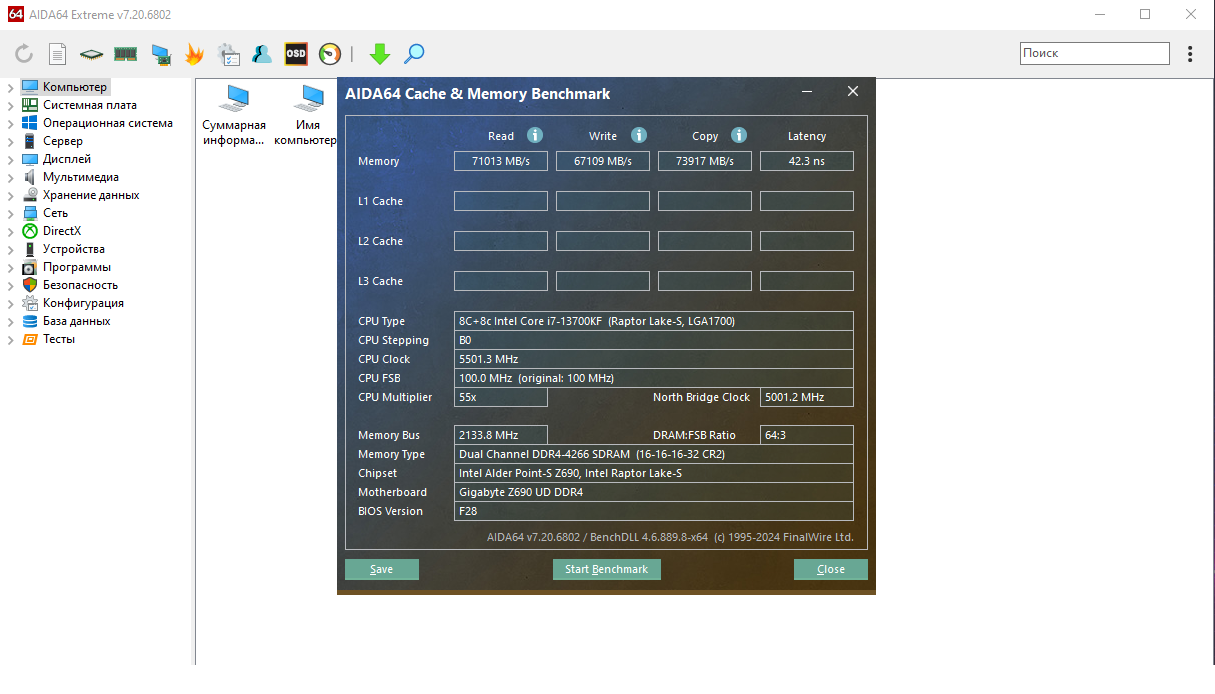Open the Имя компьютера icon
Viewport: 1215px width, 694px height.
(x=308, y=115)
